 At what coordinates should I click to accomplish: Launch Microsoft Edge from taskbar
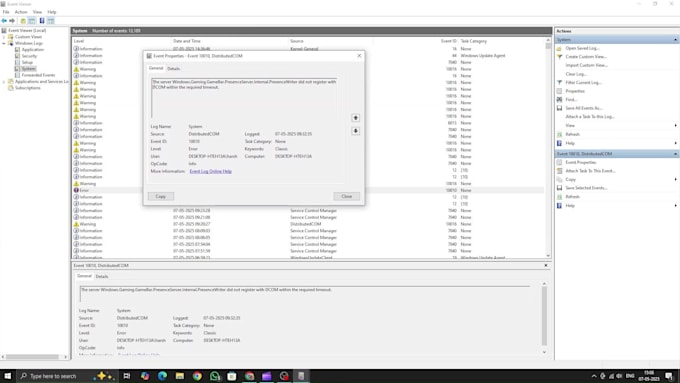(x=163, y=376)
